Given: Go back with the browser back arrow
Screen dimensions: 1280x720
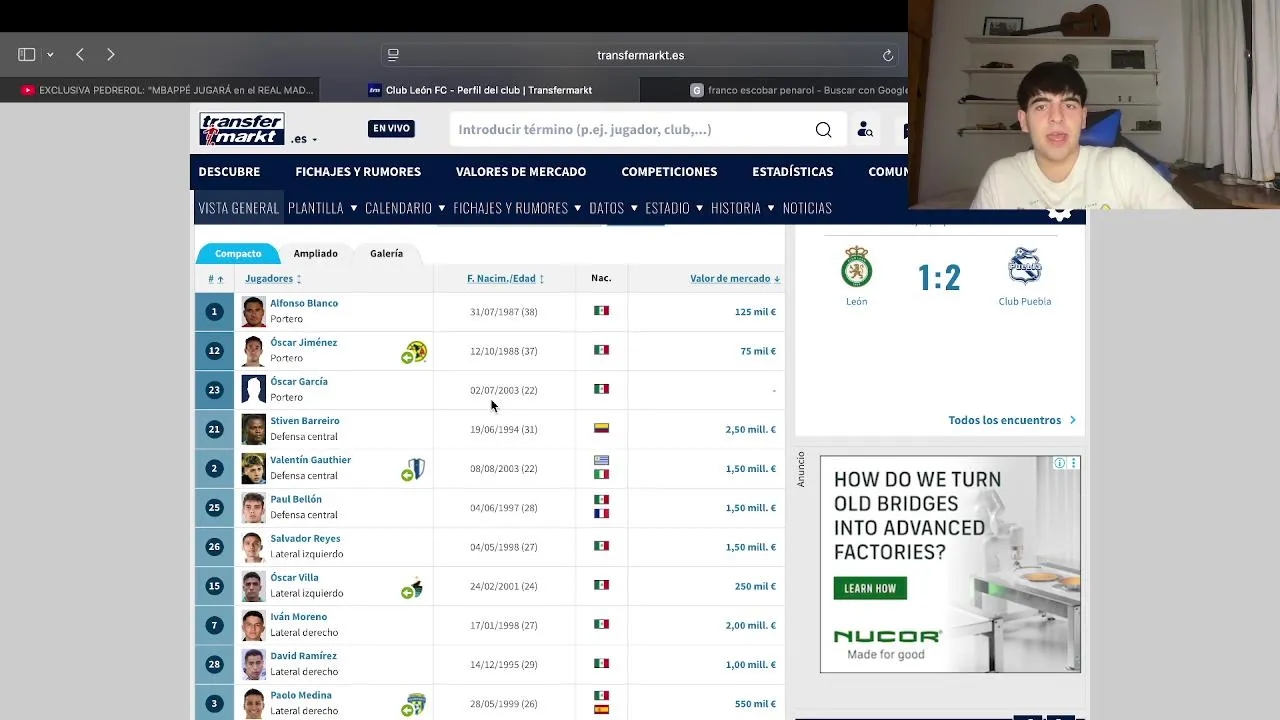Looking at the screenshot, I should (x=80, y=54).
